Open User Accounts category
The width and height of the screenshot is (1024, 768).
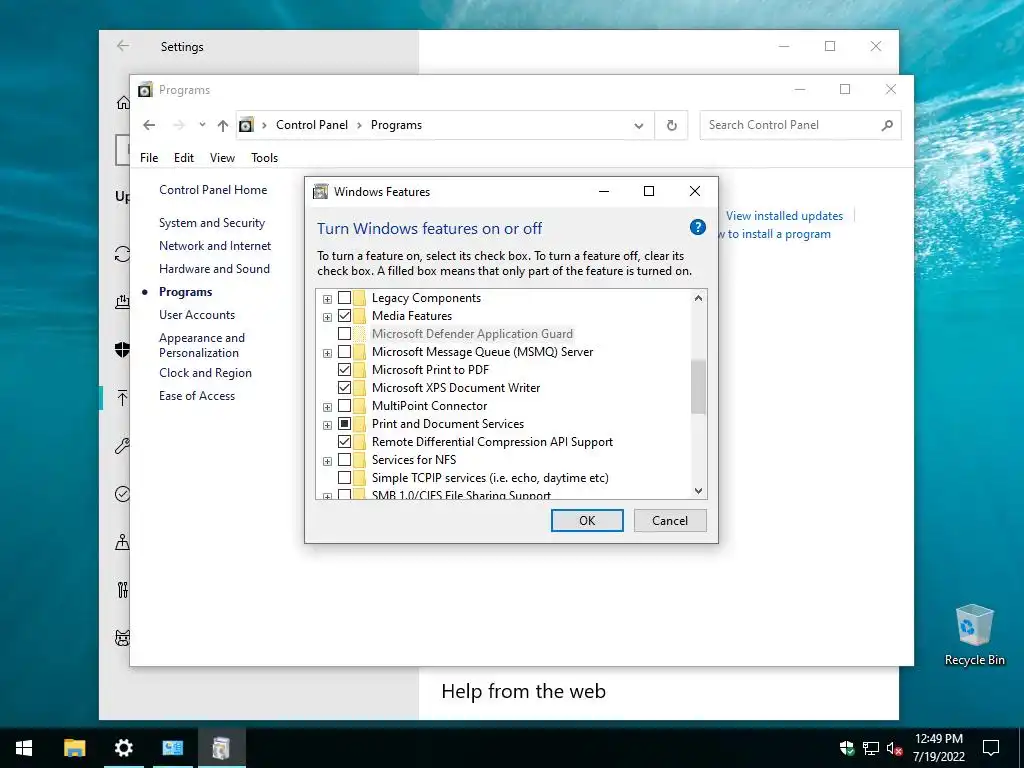click(x=197, y=315)
